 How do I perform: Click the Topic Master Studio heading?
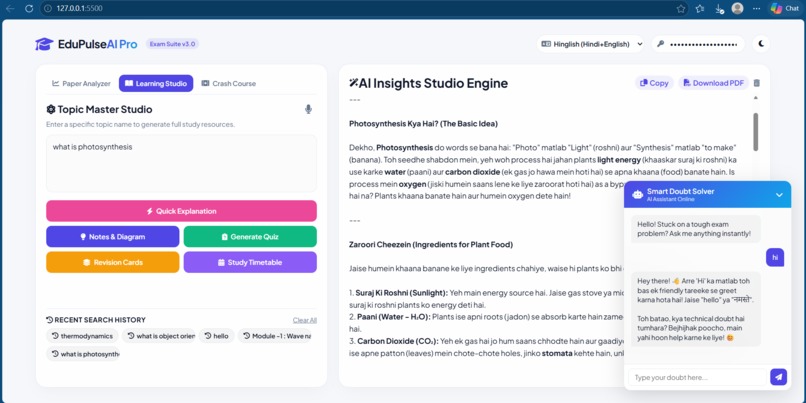click(99, 109)
